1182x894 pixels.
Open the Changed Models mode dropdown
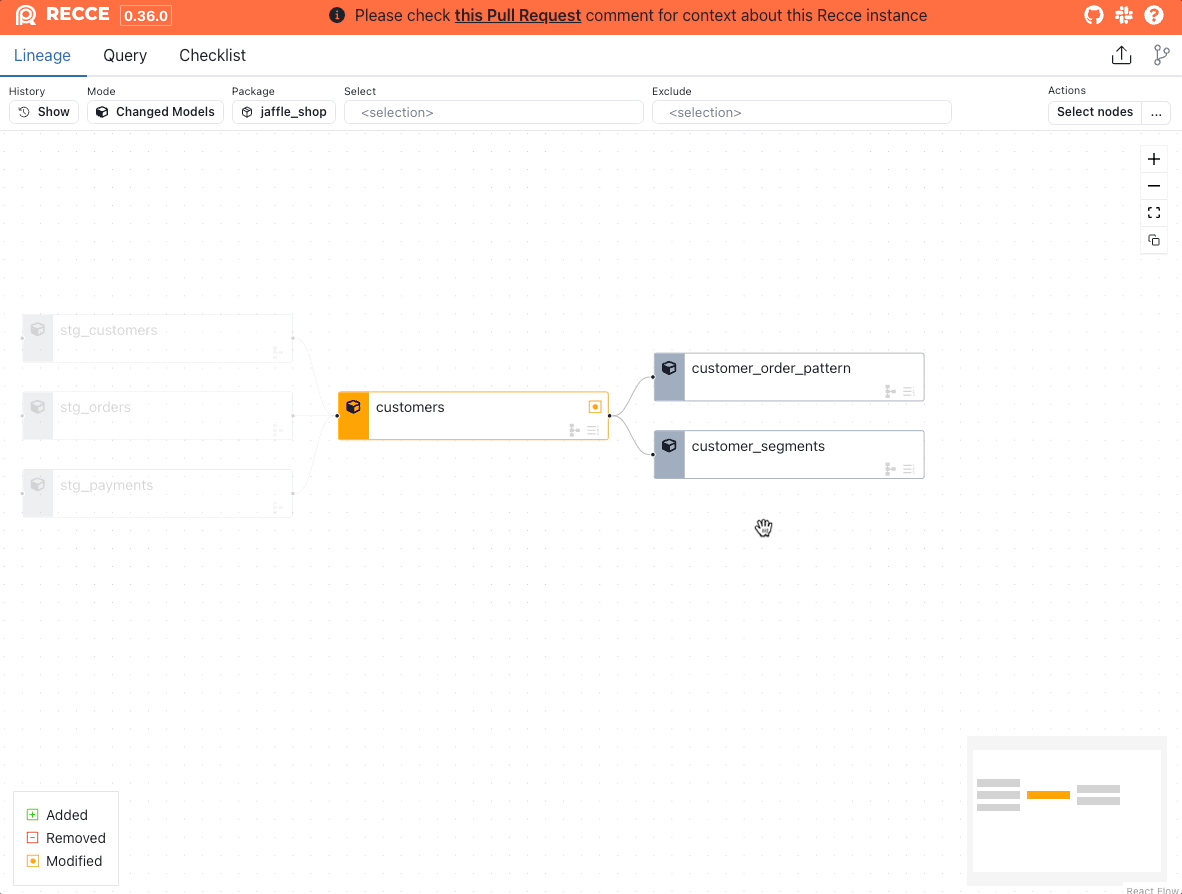(155, 112)
